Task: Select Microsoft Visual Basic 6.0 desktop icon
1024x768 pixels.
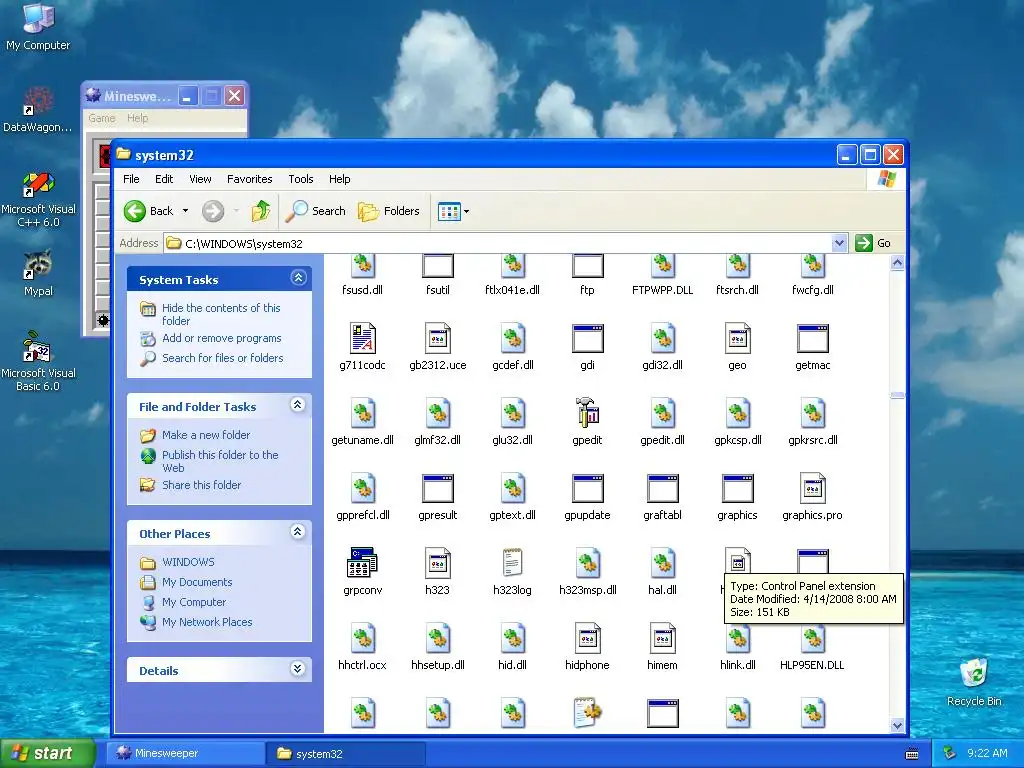Action: tap(37, 346)
